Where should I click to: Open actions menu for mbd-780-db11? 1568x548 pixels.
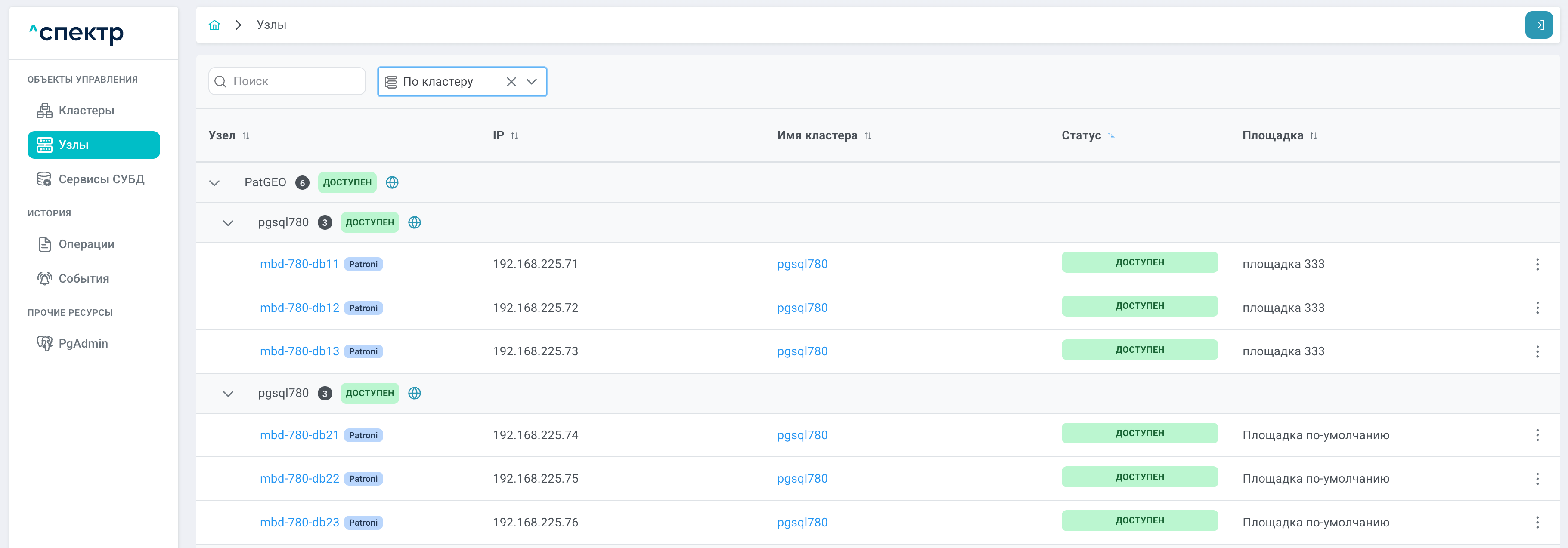coord(1537,264)
